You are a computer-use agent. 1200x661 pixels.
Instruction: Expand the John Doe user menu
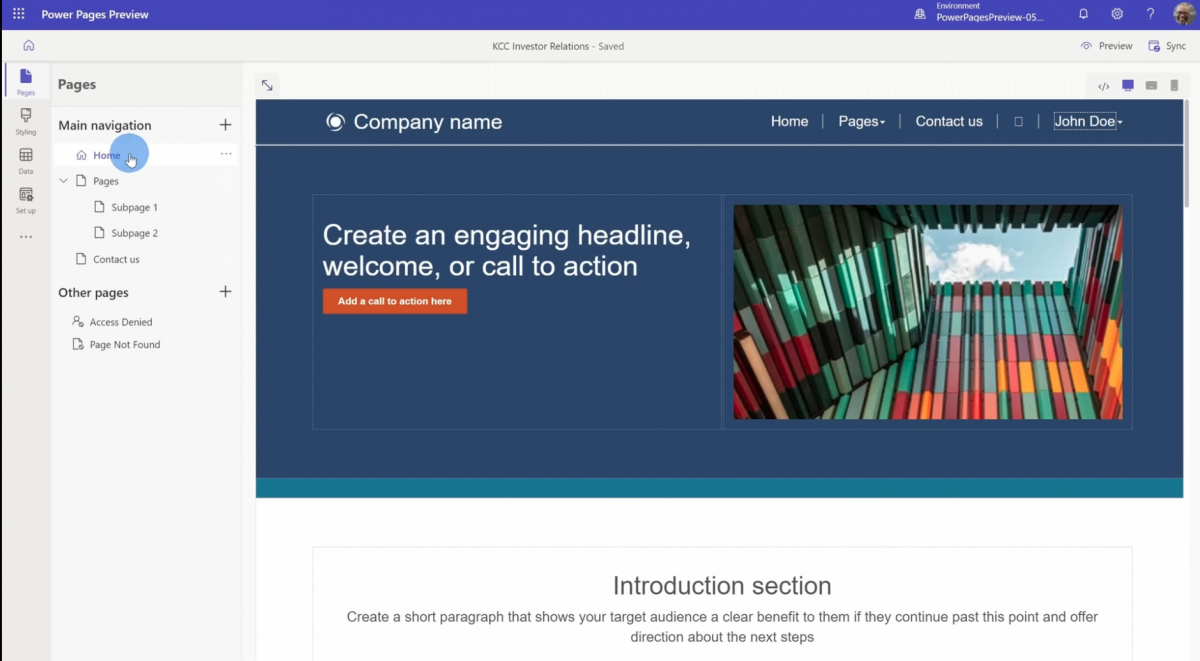1088,122
